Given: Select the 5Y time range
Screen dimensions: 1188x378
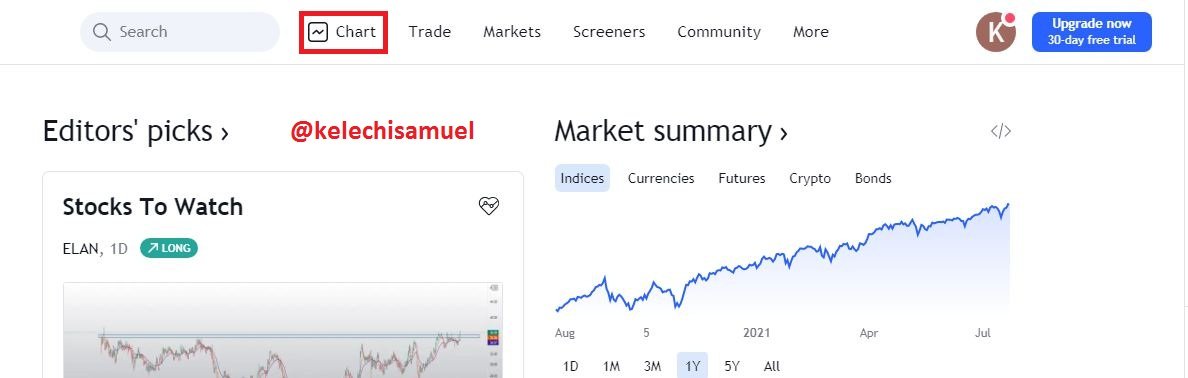Looking at the screenshot, I should pos(731,366).
